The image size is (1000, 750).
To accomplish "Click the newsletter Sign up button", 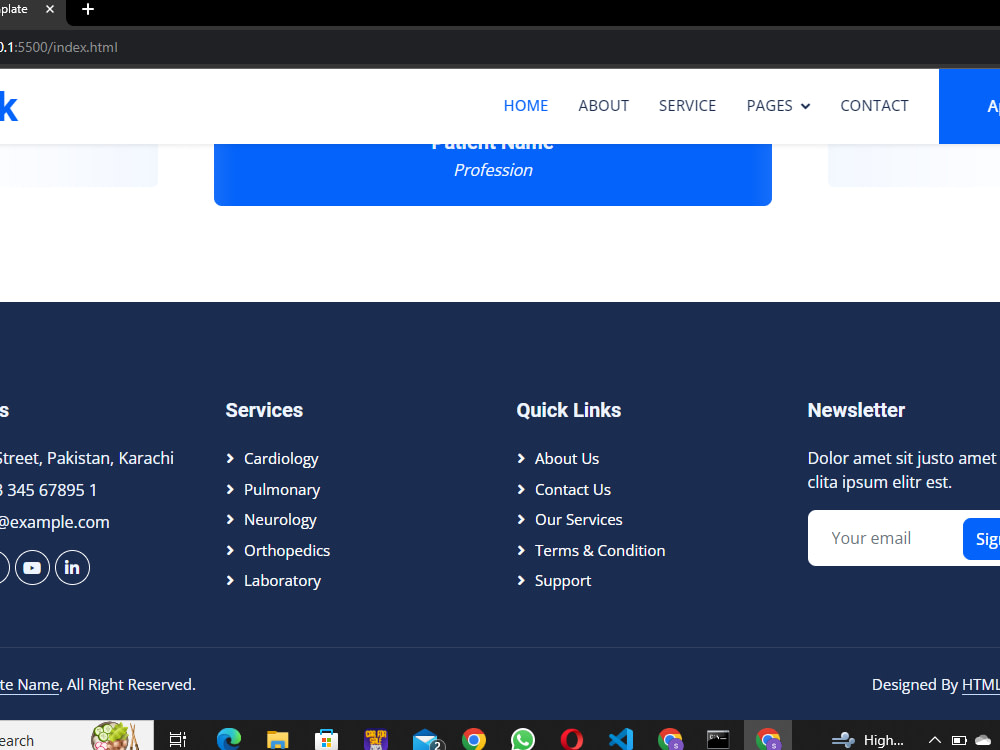I will pos(982,539).
